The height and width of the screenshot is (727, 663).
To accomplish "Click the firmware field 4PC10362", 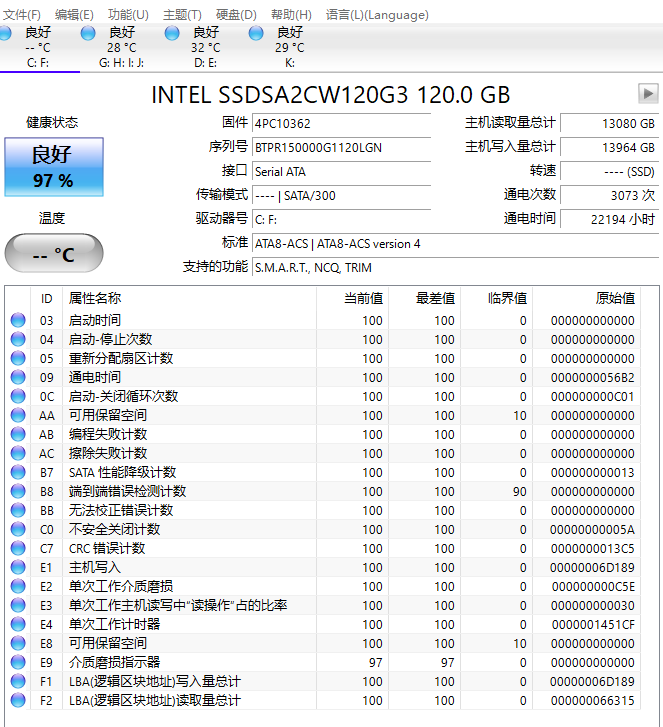I will click(x=342, y=124).
